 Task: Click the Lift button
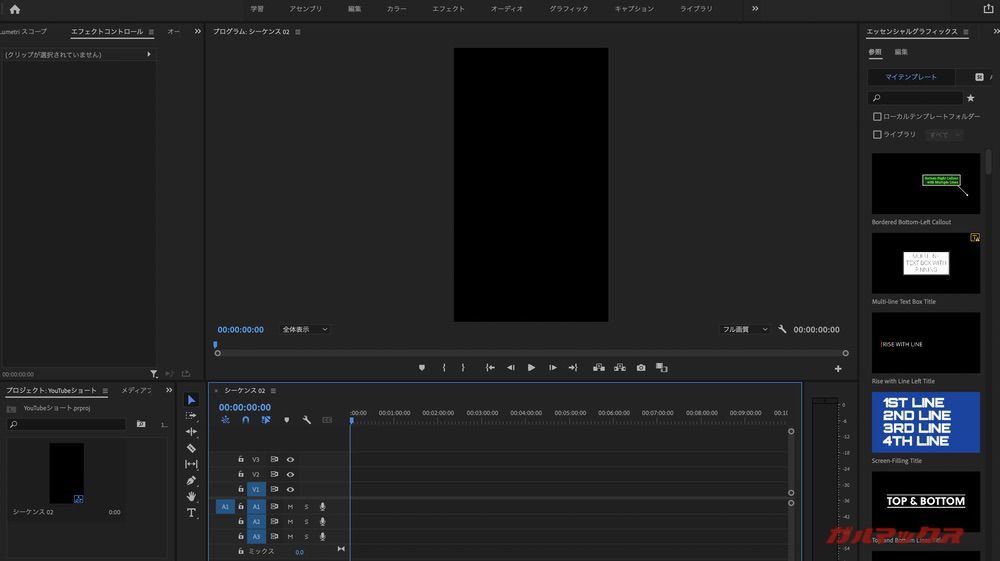click(x=599, y=368)
